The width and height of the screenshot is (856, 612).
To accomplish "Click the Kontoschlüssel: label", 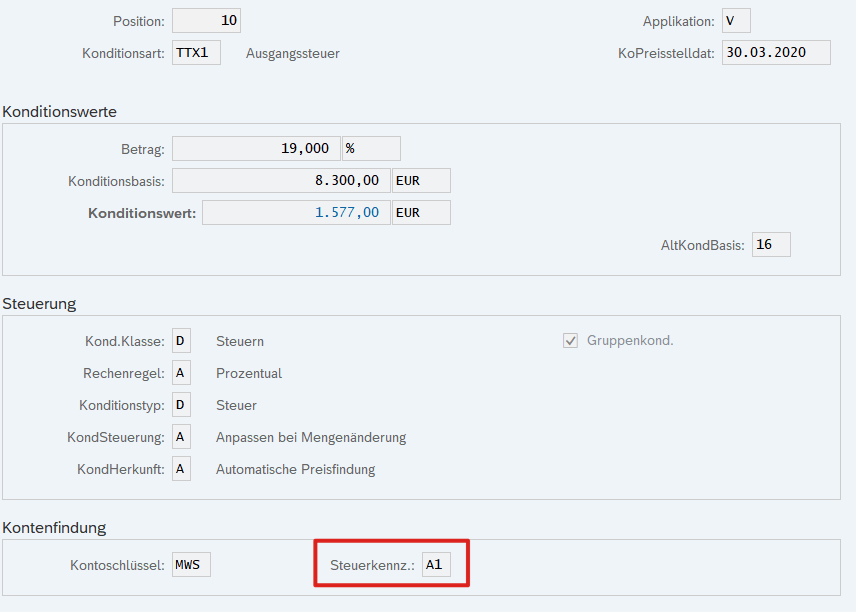I will [x=117, y=565].
